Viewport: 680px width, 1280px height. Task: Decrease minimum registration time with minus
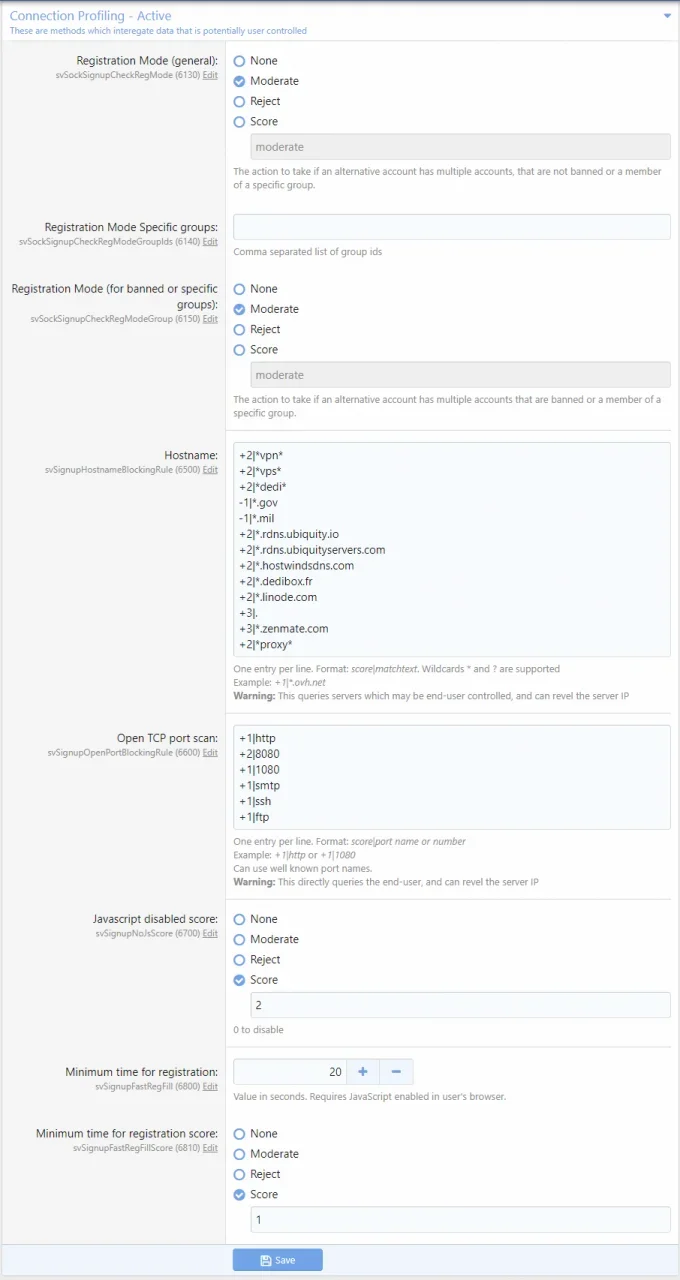click(x=396, y=1072)
